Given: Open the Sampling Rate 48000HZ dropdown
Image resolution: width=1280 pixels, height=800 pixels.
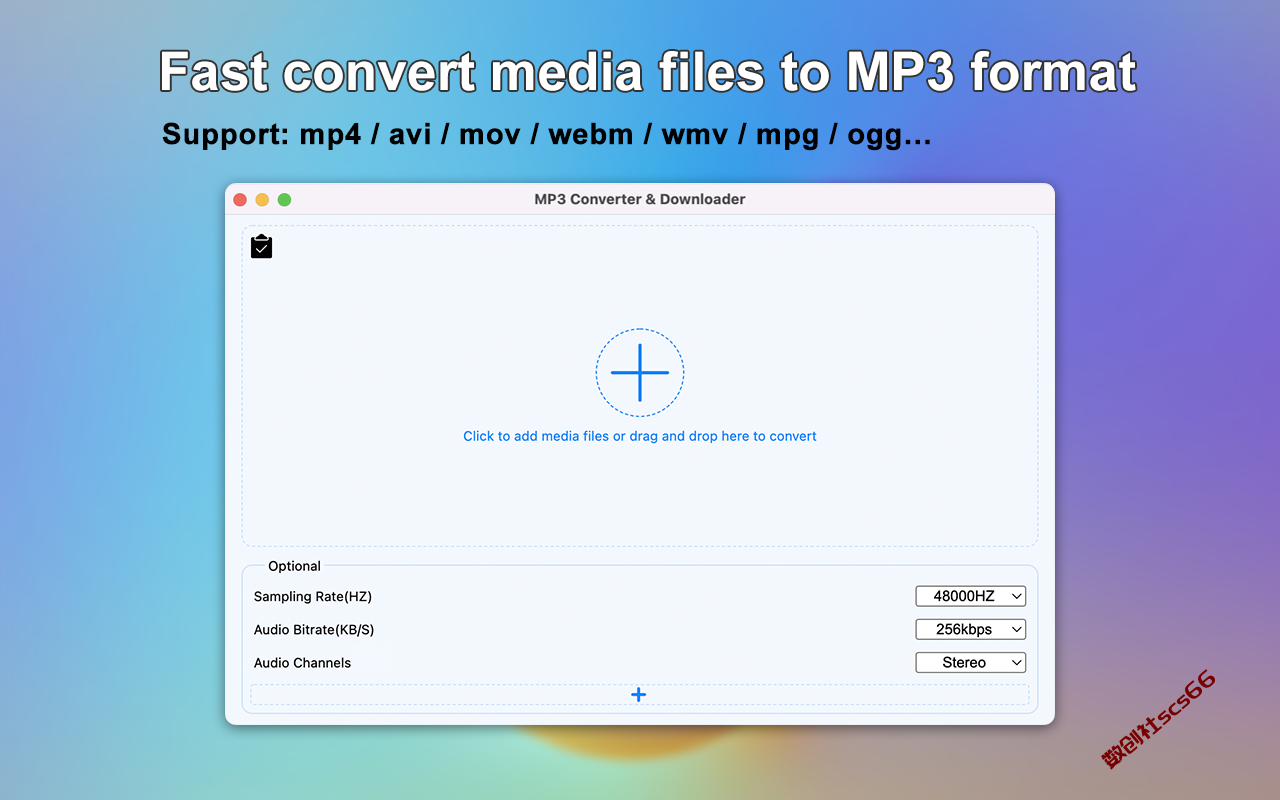Looking at the screenshot, I should pyautogui.click(x=971, y=596).
